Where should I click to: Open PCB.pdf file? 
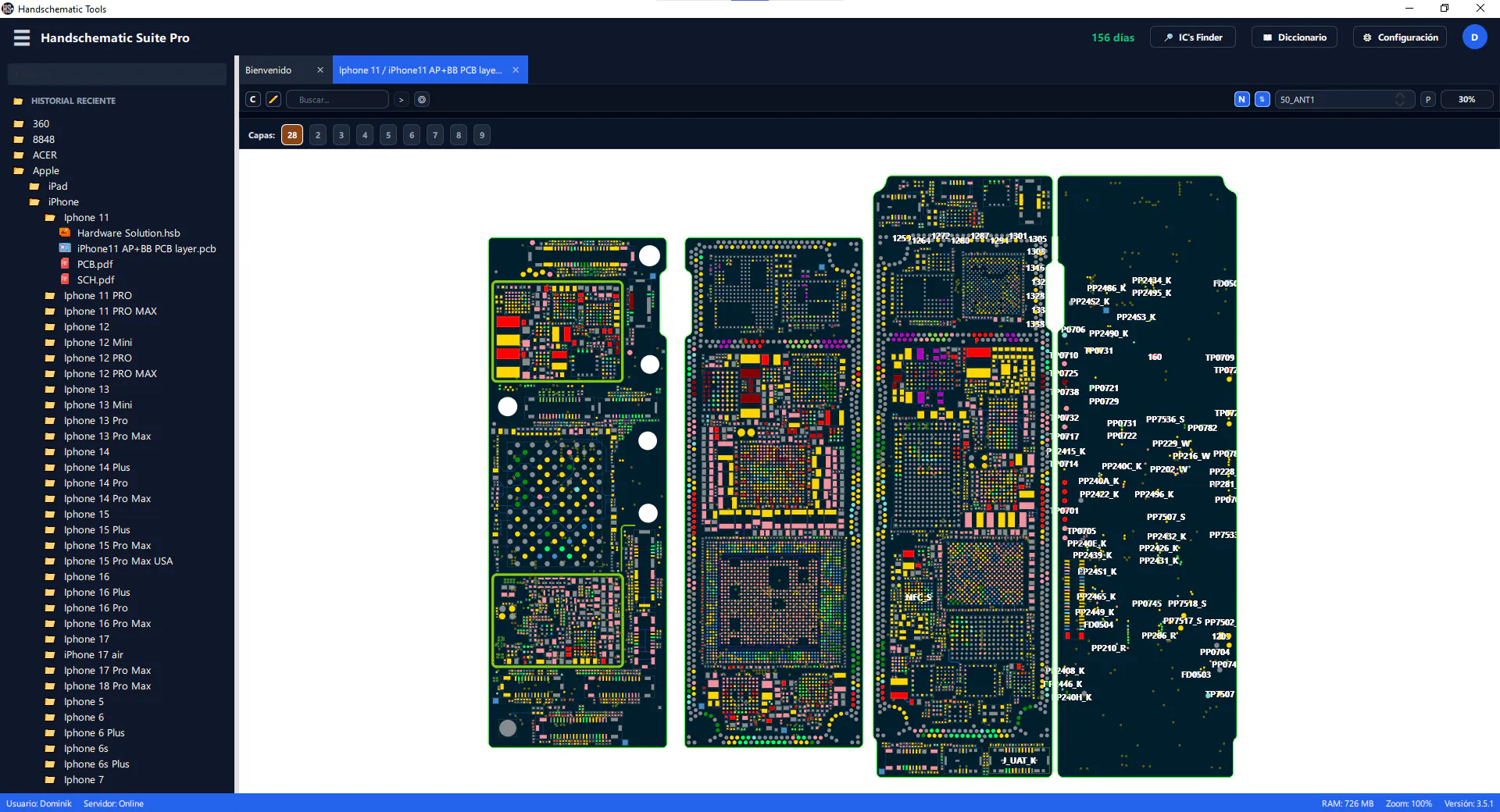coord(95,264)
